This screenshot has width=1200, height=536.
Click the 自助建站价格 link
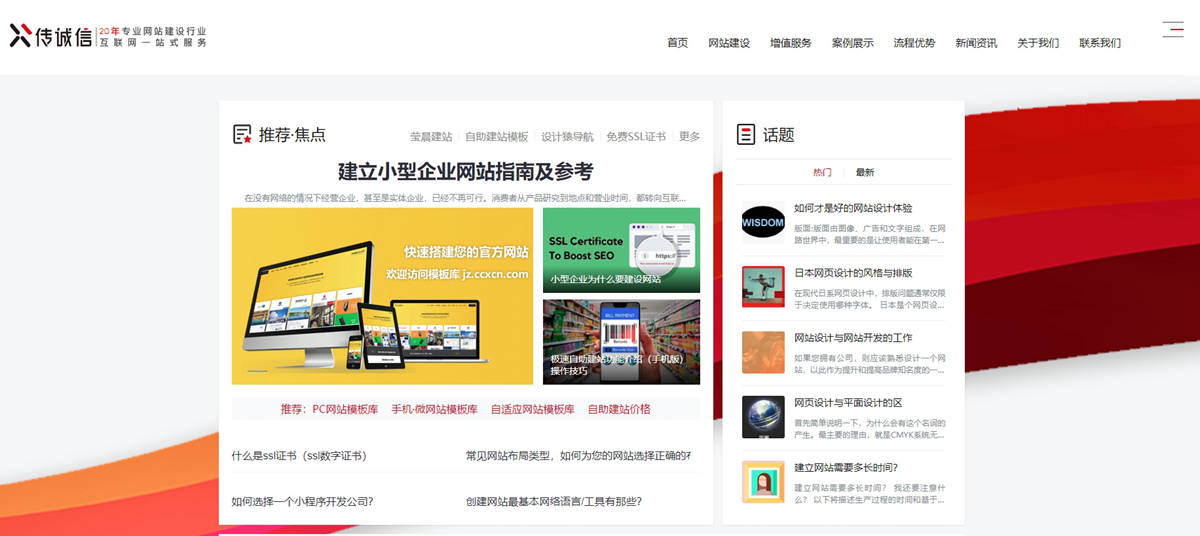point(619,409)
